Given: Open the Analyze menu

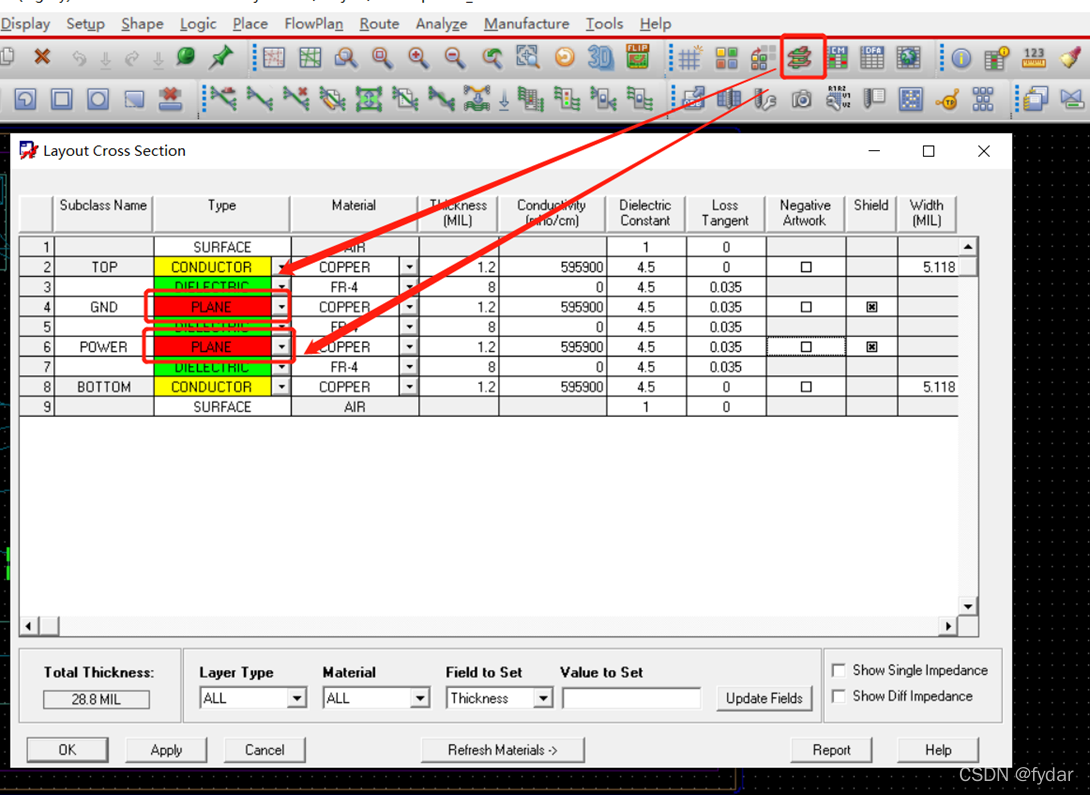Looking at the screenshot, I should [x=441, y=24].
